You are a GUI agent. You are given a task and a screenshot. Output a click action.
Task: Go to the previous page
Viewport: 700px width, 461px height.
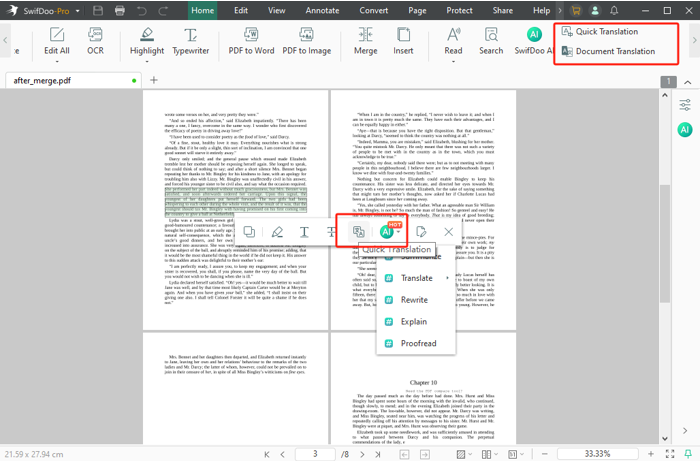pos(282,454)
